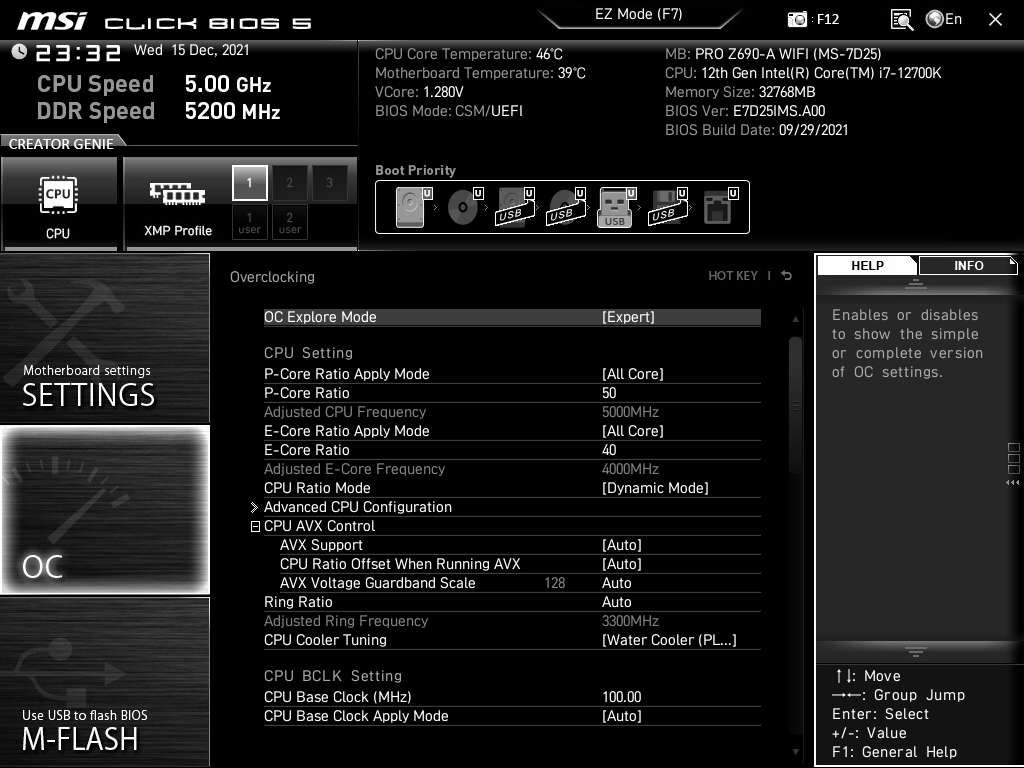This screenshot has height=768, width=1024.
Task: Click the back arrow beside HOT KEY
Action: tap(787, 276)
